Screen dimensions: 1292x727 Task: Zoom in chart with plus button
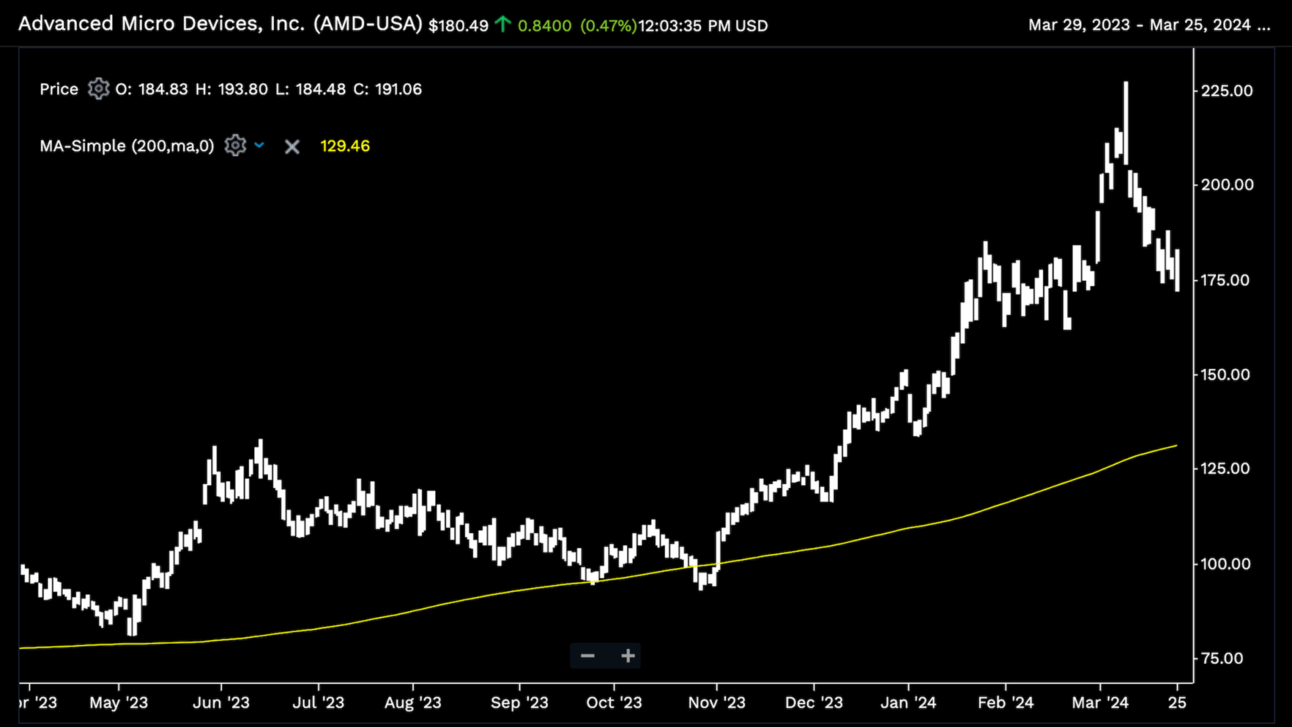(x=628, y=656)
